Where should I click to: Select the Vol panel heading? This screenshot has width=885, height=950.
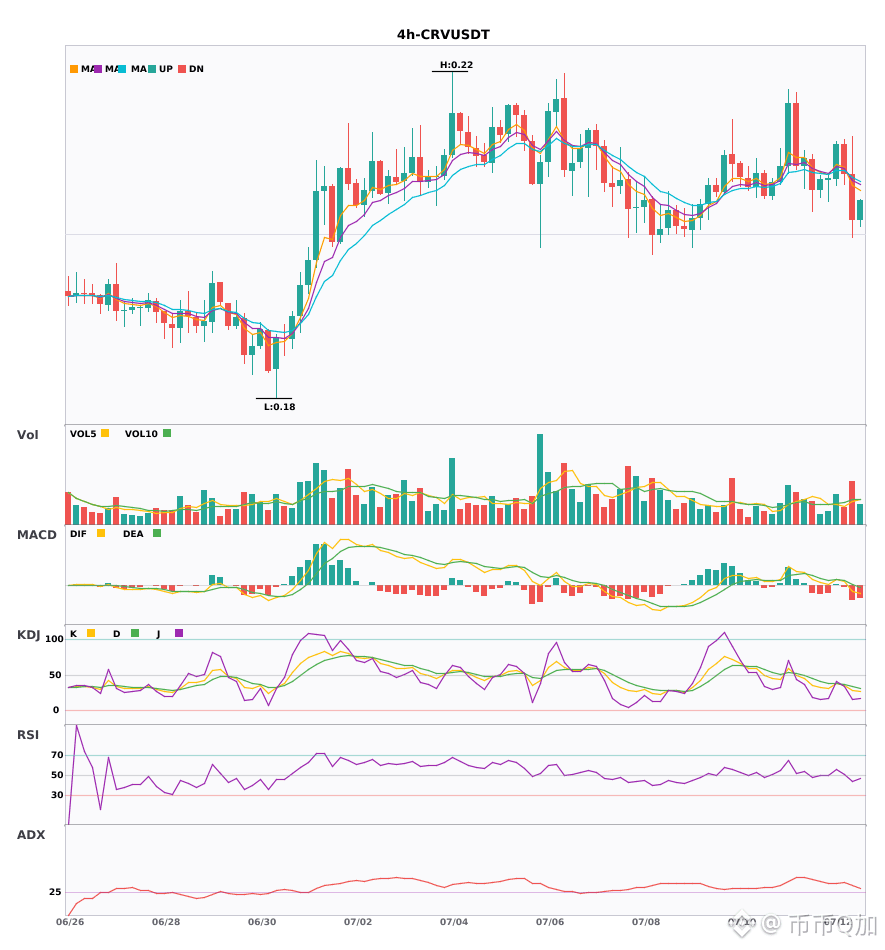[x=27, y=435]
